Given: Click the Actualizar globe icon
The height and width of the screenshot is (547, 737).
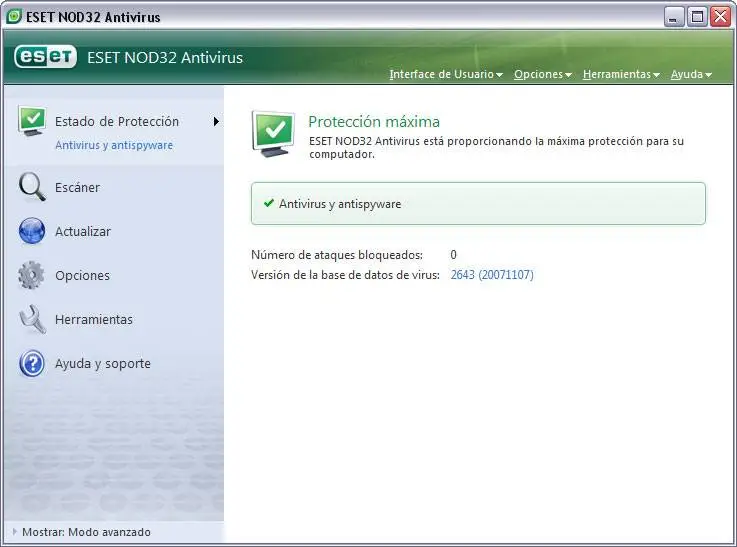Looking at the screenshot, I should pos(32,231).
